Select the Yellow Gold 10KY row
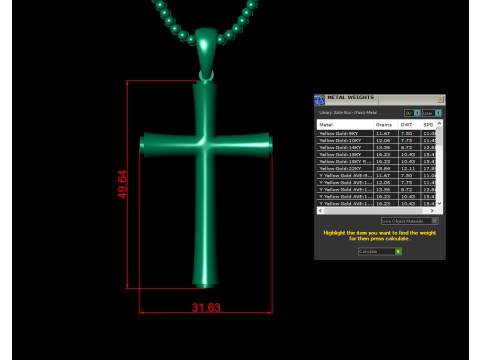480x360 pixels. tap(376, 140)
